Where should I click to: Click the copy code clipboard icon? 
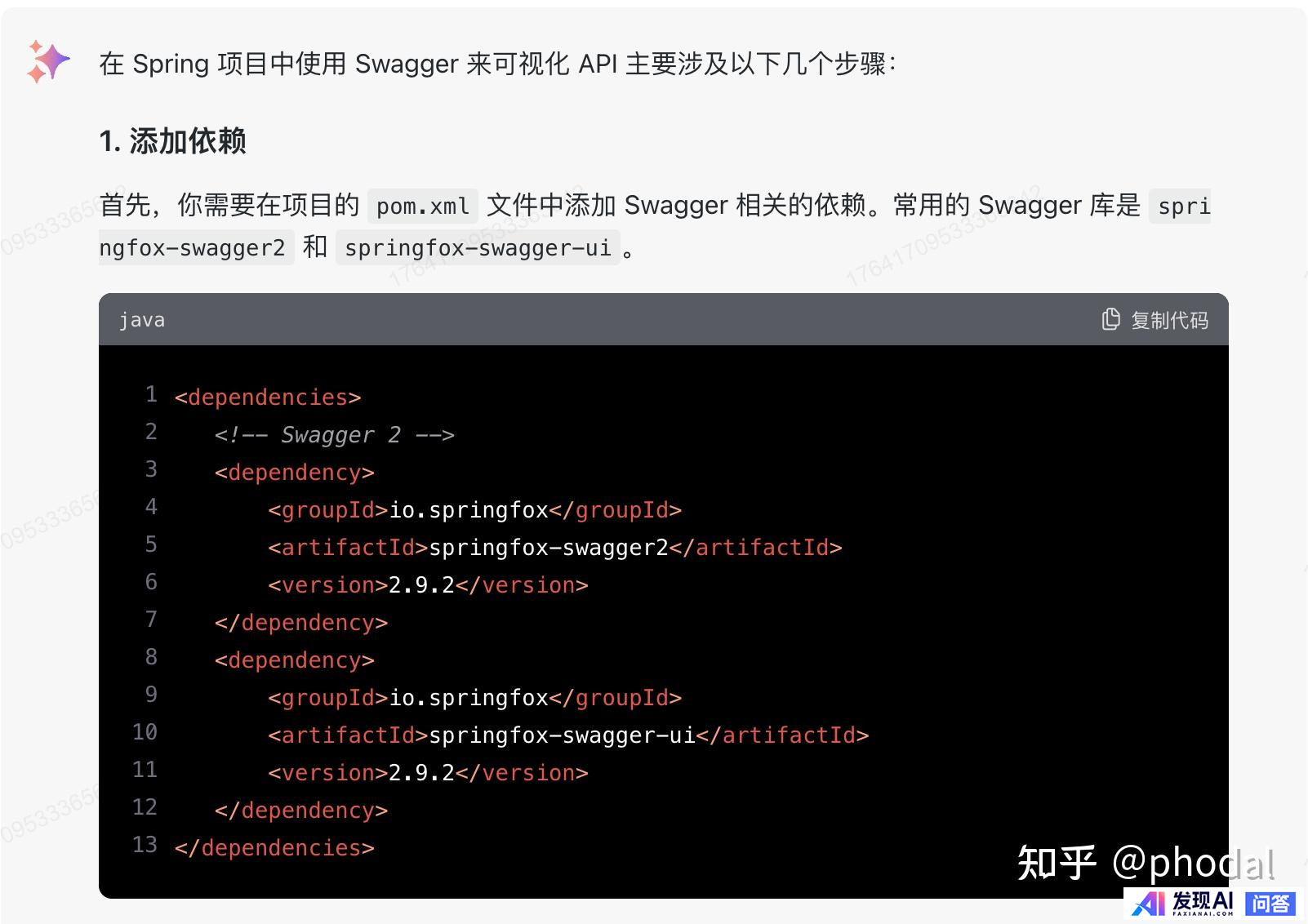coord(1110,319)
